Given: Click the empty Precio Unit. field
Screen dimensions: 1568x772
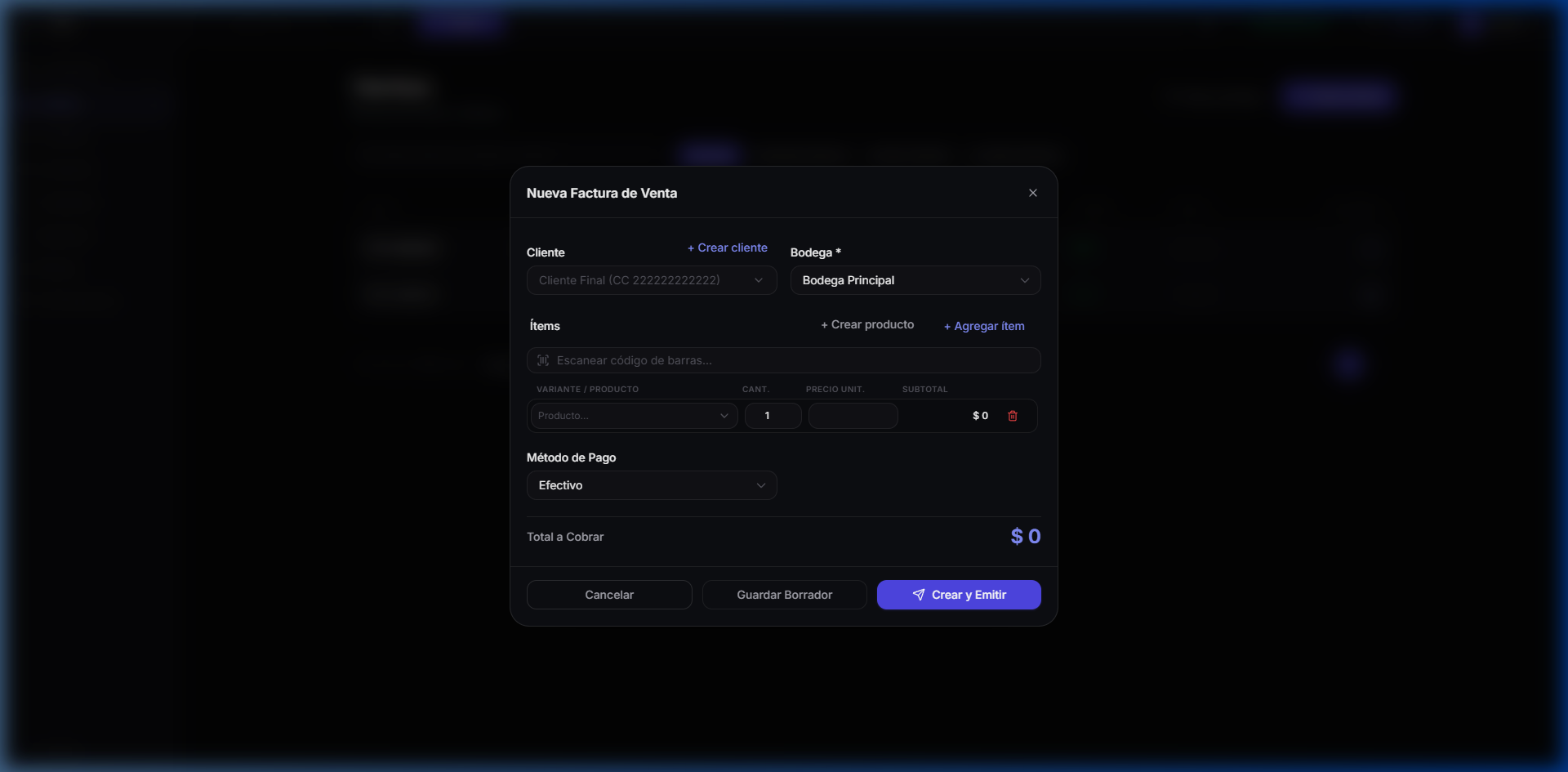Looking at the screenshot, I should (853, 416).
